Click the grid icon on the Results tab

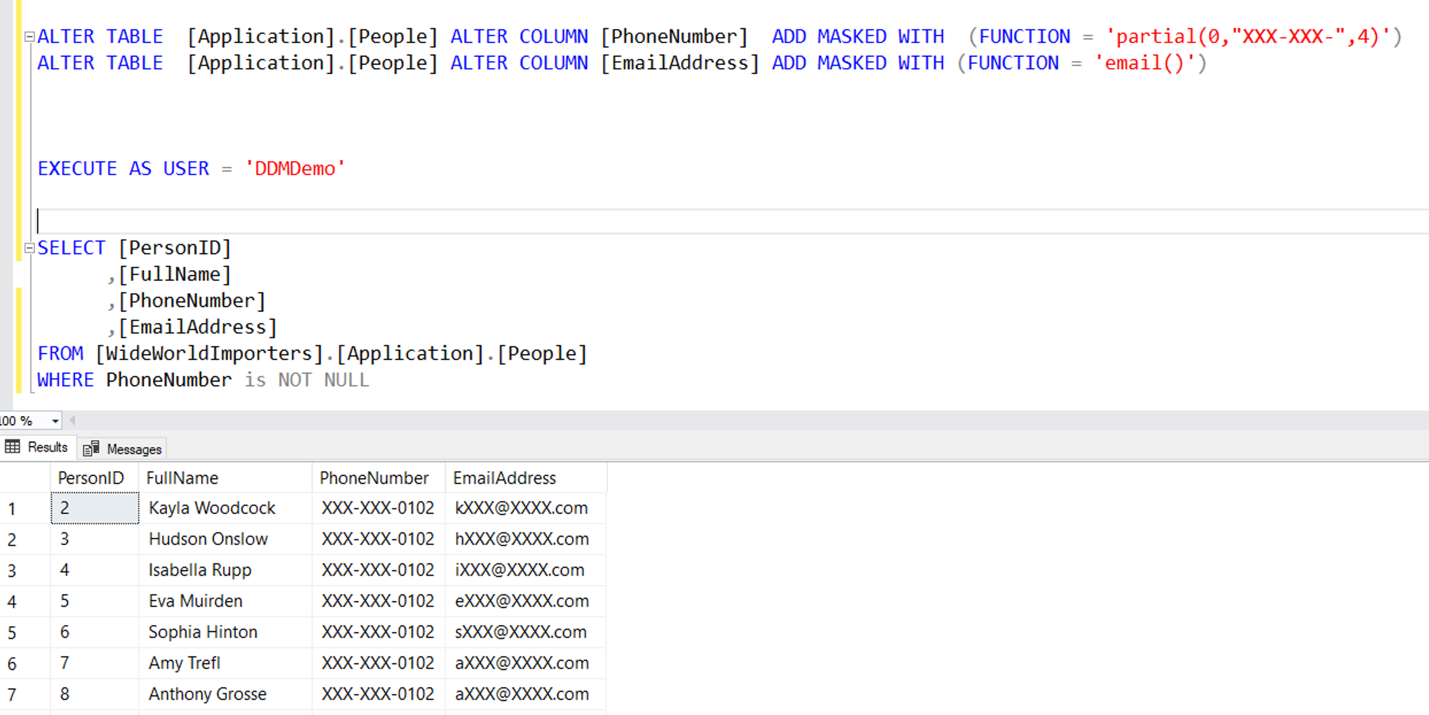pos(14,448)
